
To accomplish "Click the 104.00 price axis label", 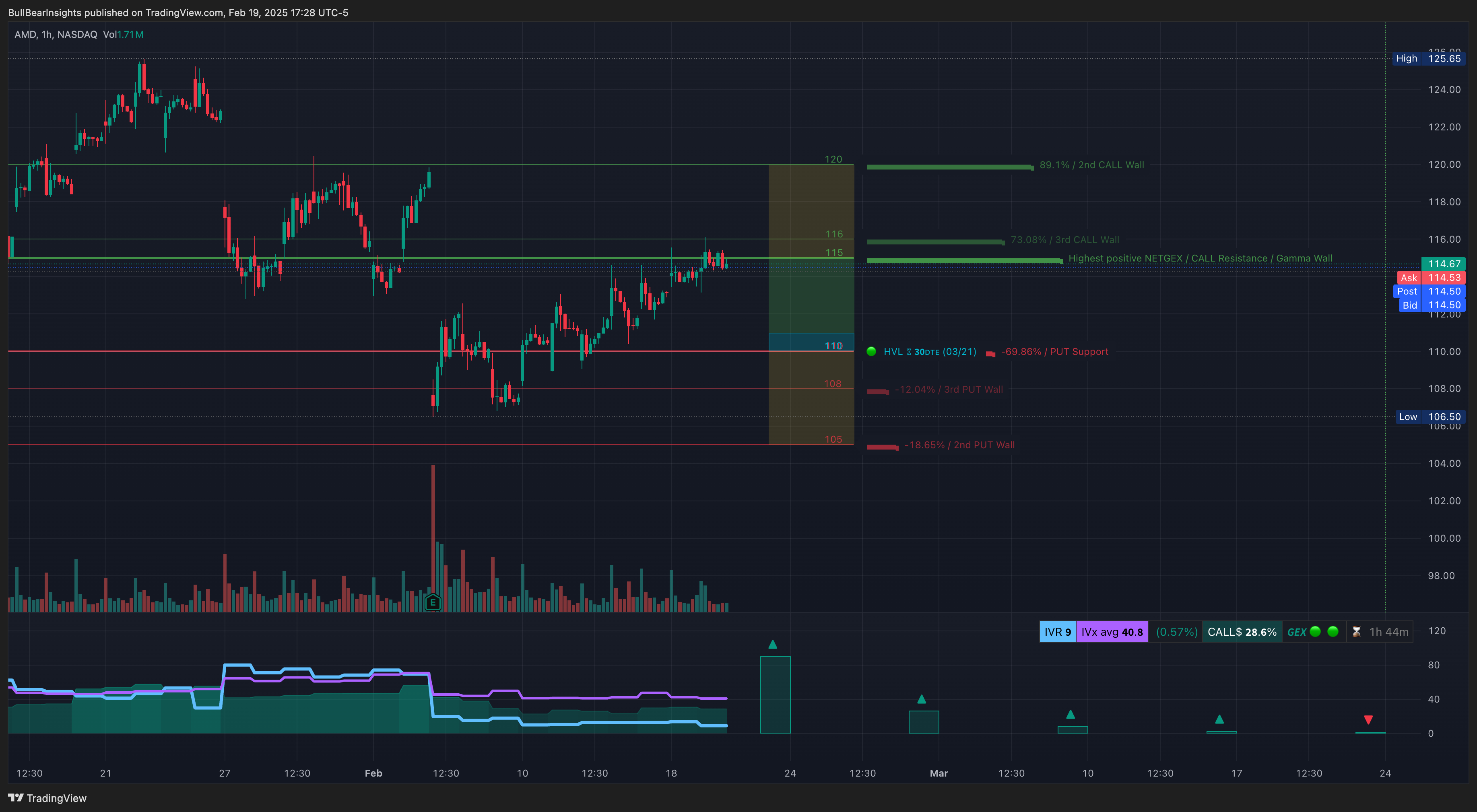I will [1444, 464].
